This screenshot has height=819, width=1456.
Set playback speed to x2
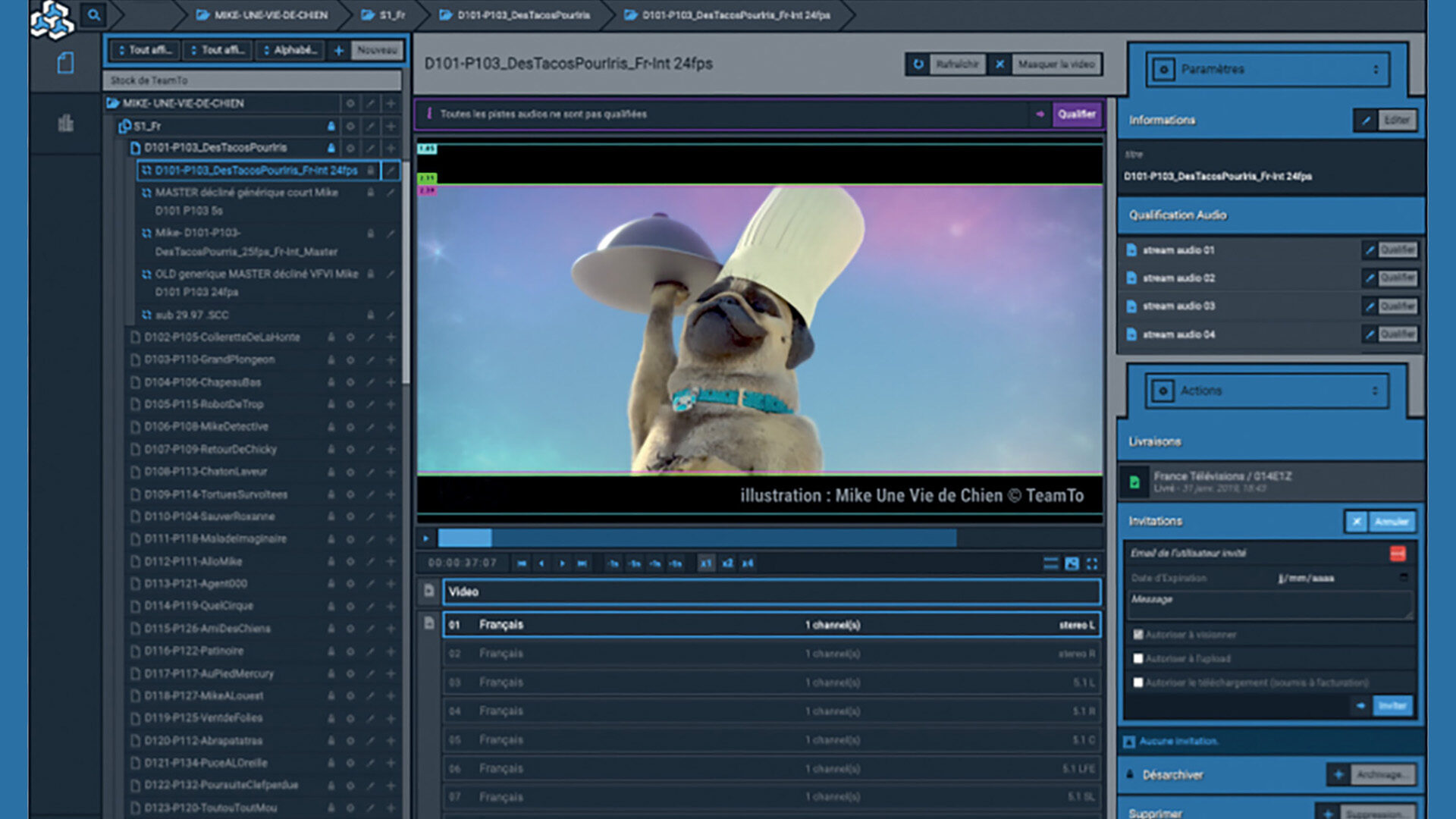click(727, 563)
